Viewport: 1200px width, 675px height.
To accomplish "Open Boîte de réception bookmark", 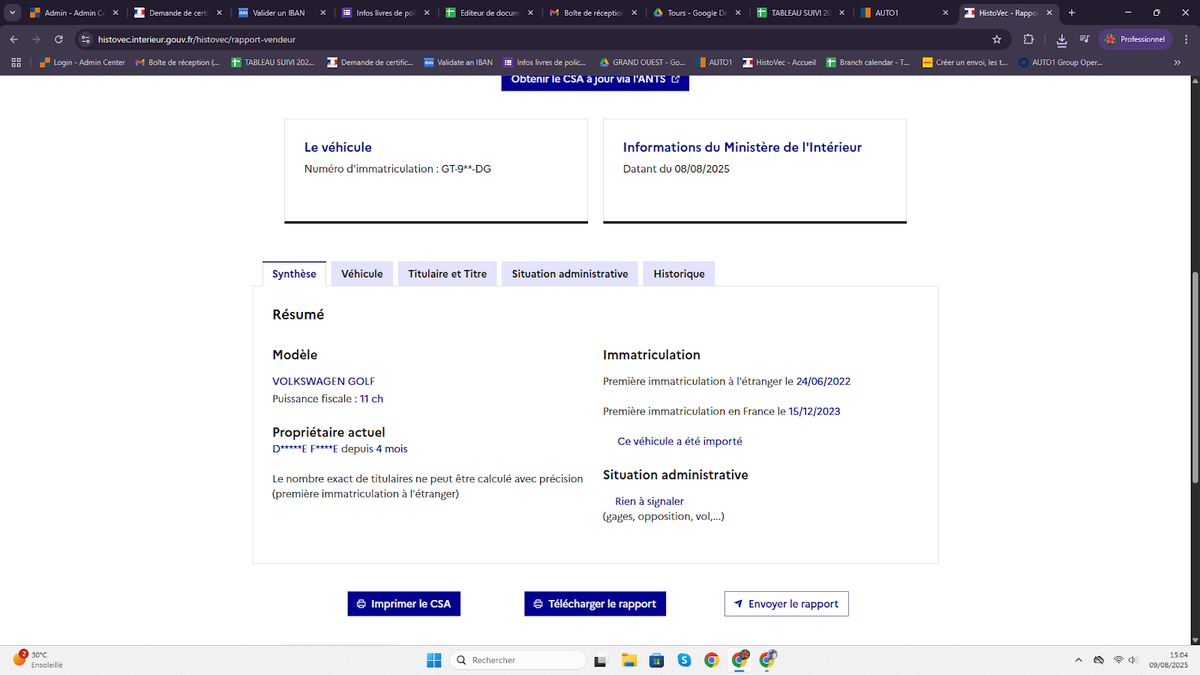I will pyautogui.click(x=177, y=62).
